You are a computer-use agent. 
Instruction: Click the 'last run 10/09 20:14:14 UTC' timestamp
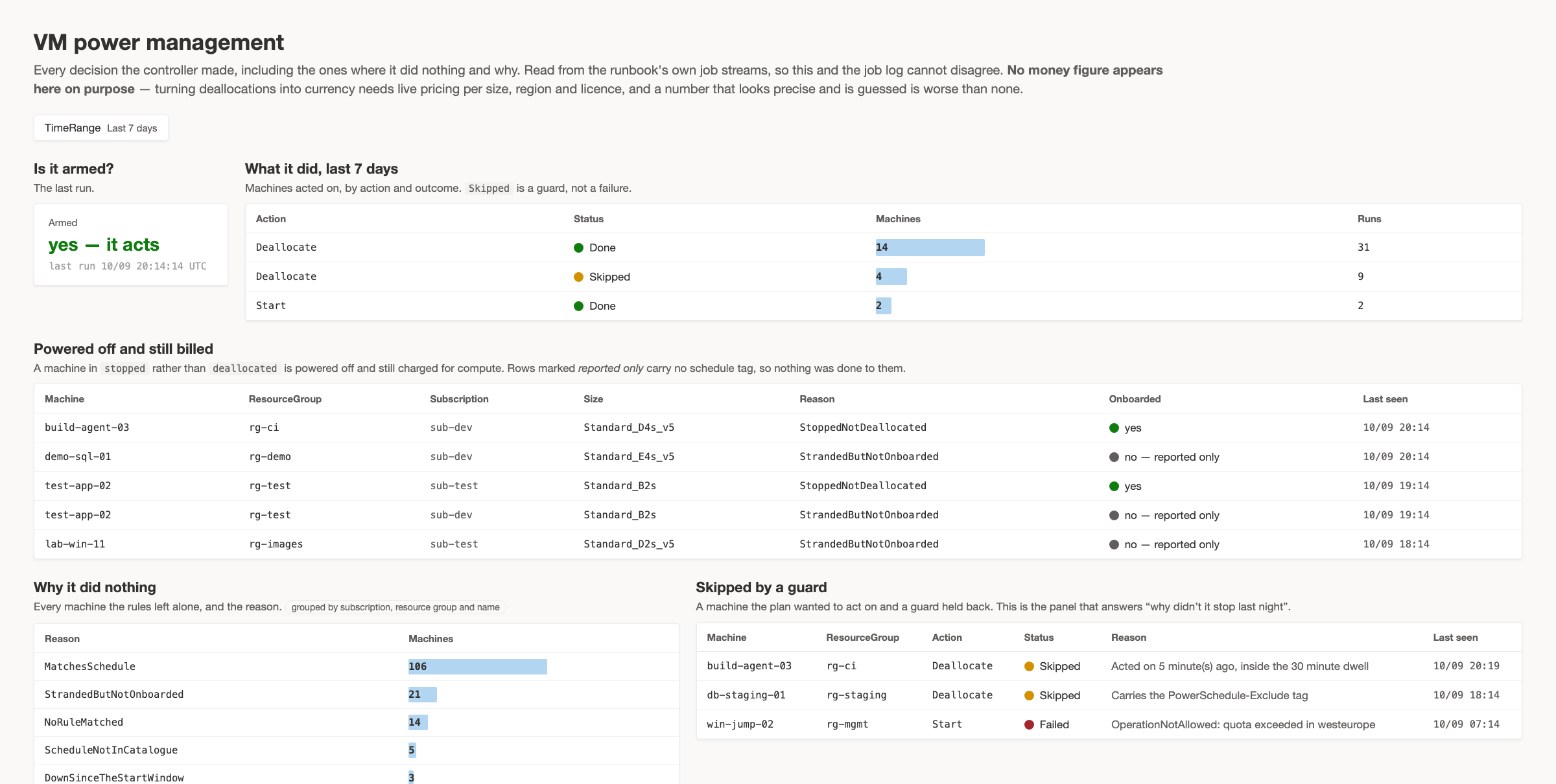tap(128, 266)
